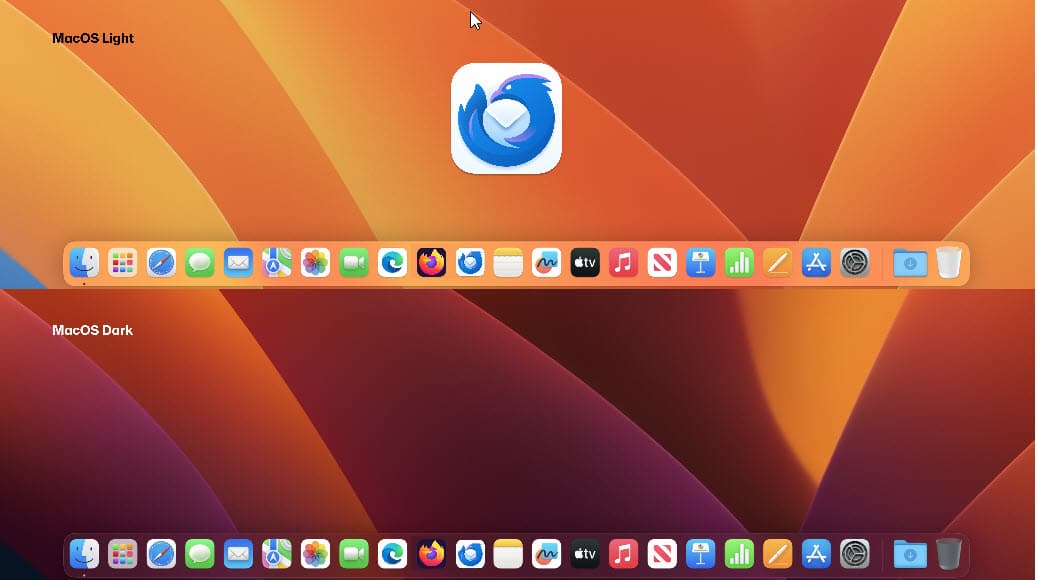Viewport: 1037px width, 580px height.
Task: Open Freeform in the dark dock
Action: (546, 554)
